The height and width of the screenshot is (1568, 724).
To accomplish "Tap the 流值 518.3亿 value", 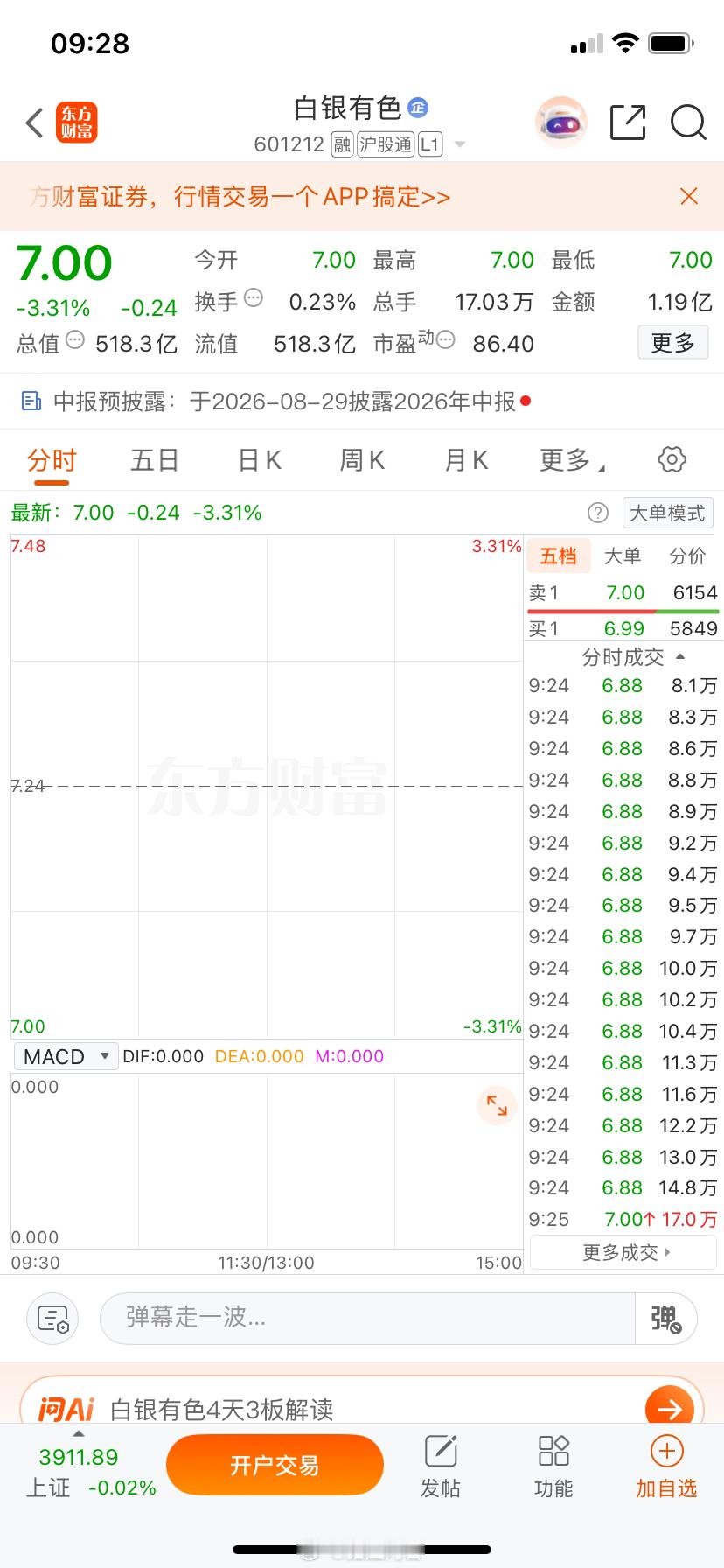I will (315, 344).
